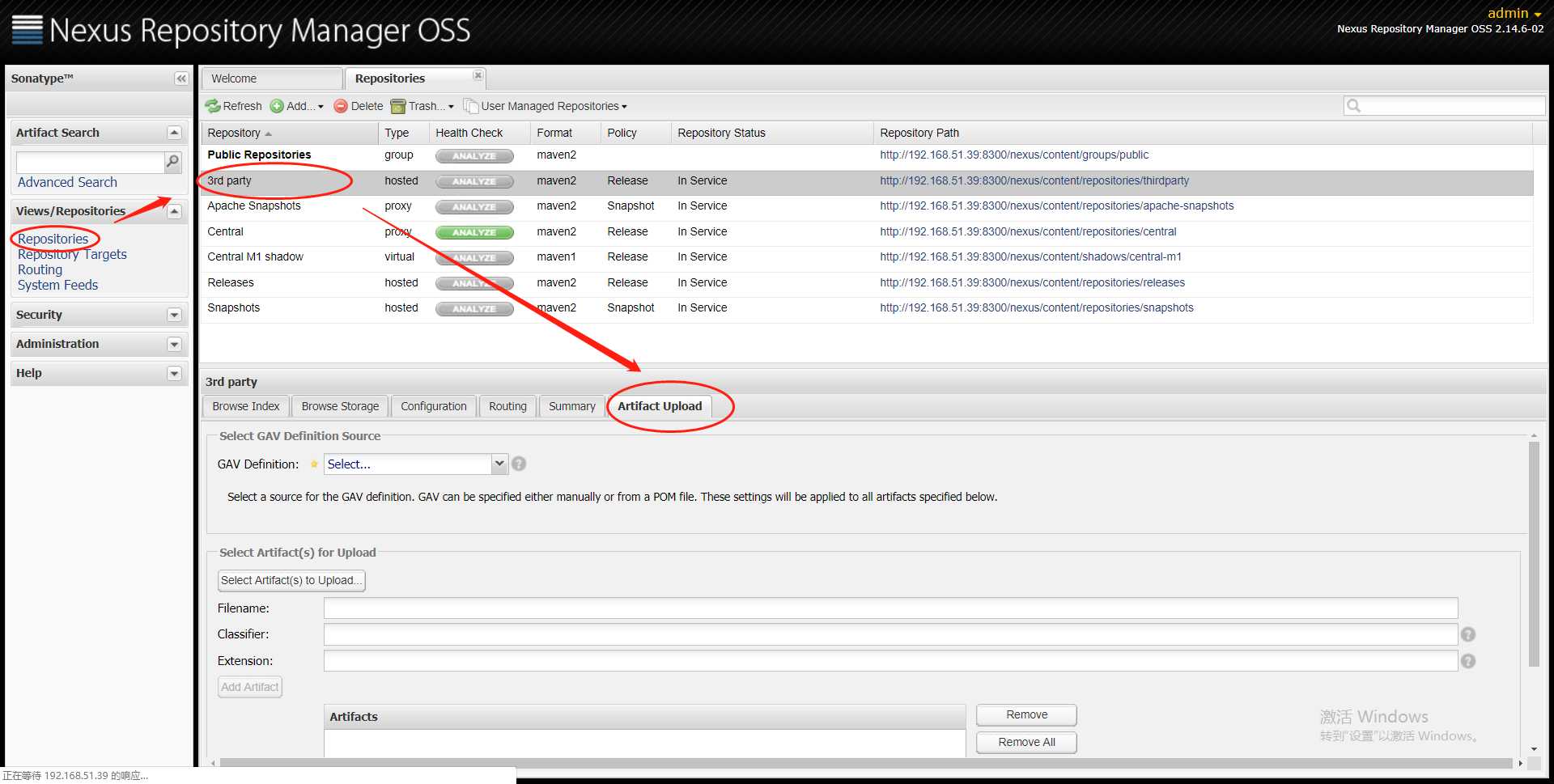The image size is (1554, 784).
Task: Analyze the Snapshots repository health check
Action: pos(474,309)
